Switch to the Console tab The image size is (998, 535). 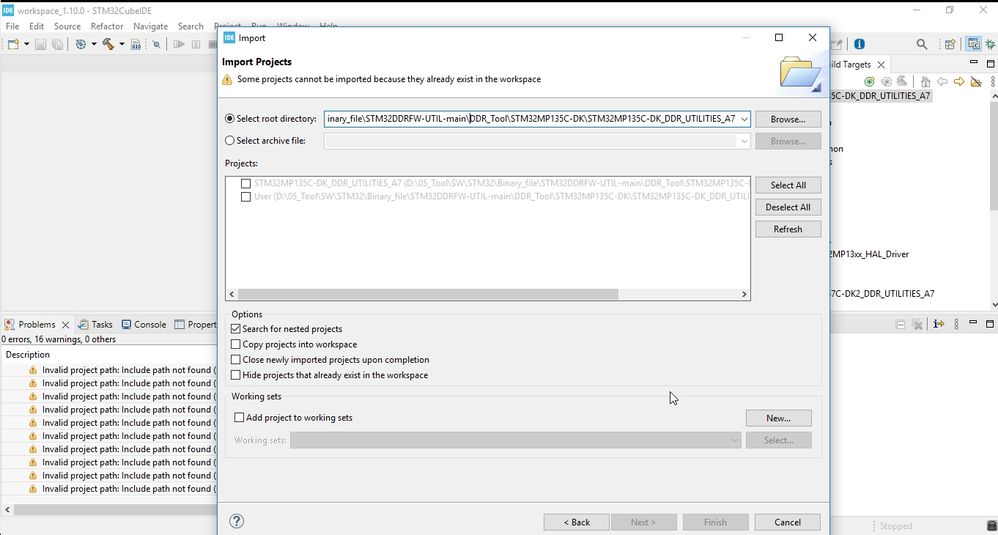[144, 324]
